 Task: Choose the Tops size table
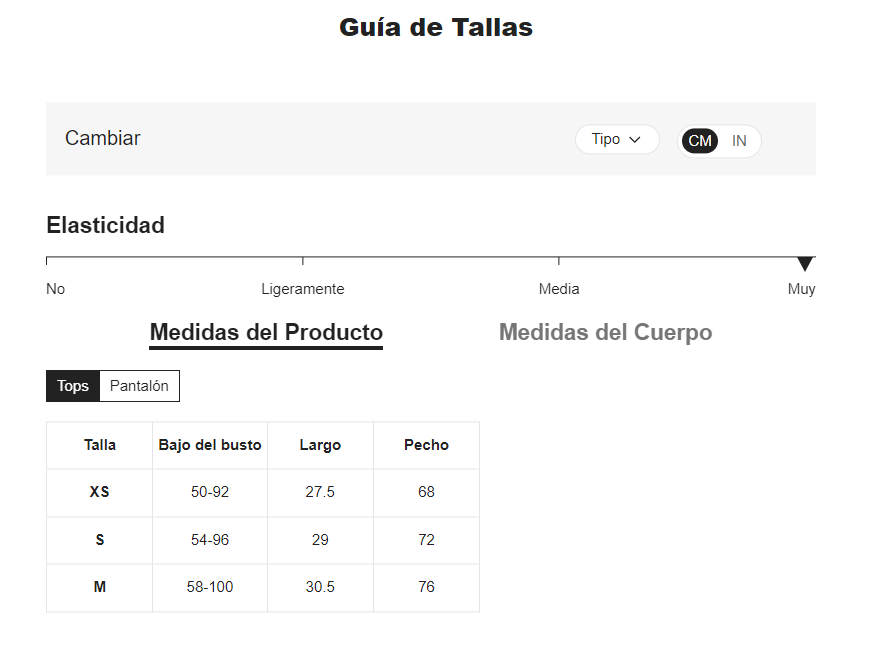pos(73,386)
